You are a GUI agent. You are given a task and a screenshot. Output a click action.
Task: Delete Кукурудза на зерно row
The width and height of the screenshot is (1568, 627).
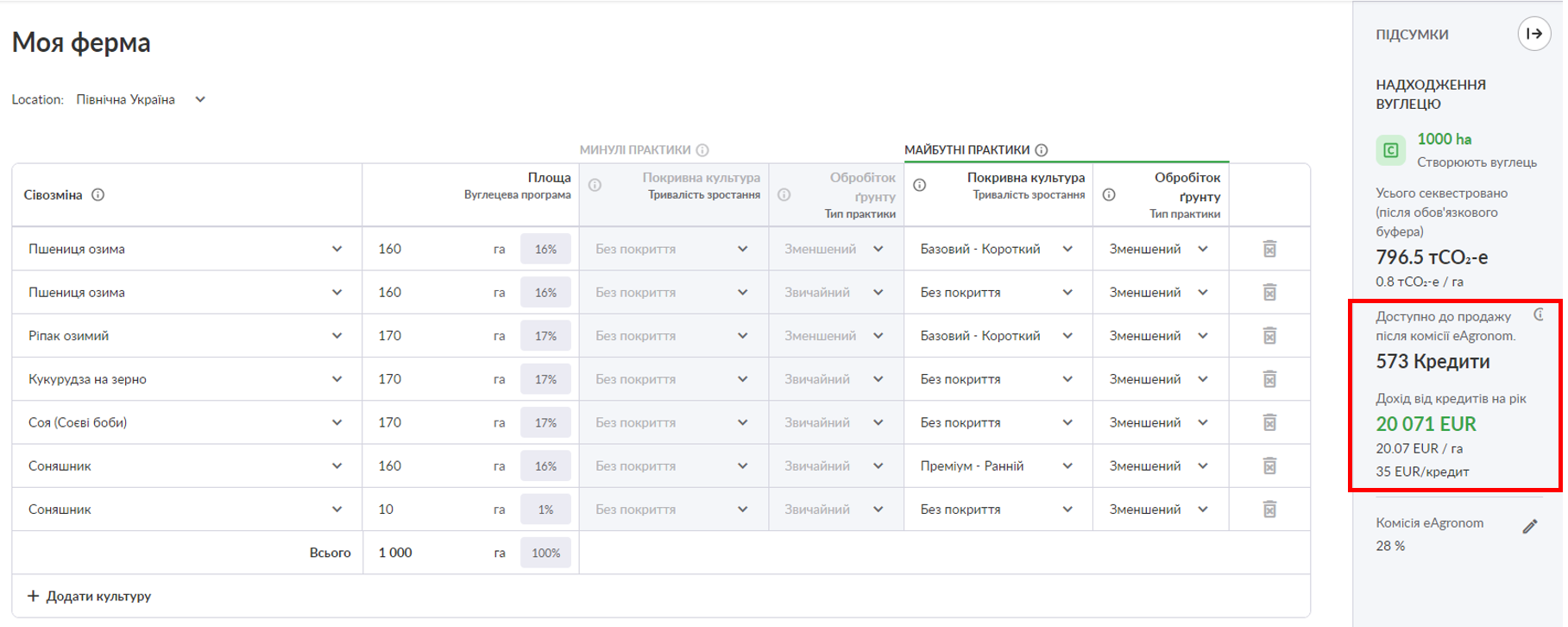1269,378
